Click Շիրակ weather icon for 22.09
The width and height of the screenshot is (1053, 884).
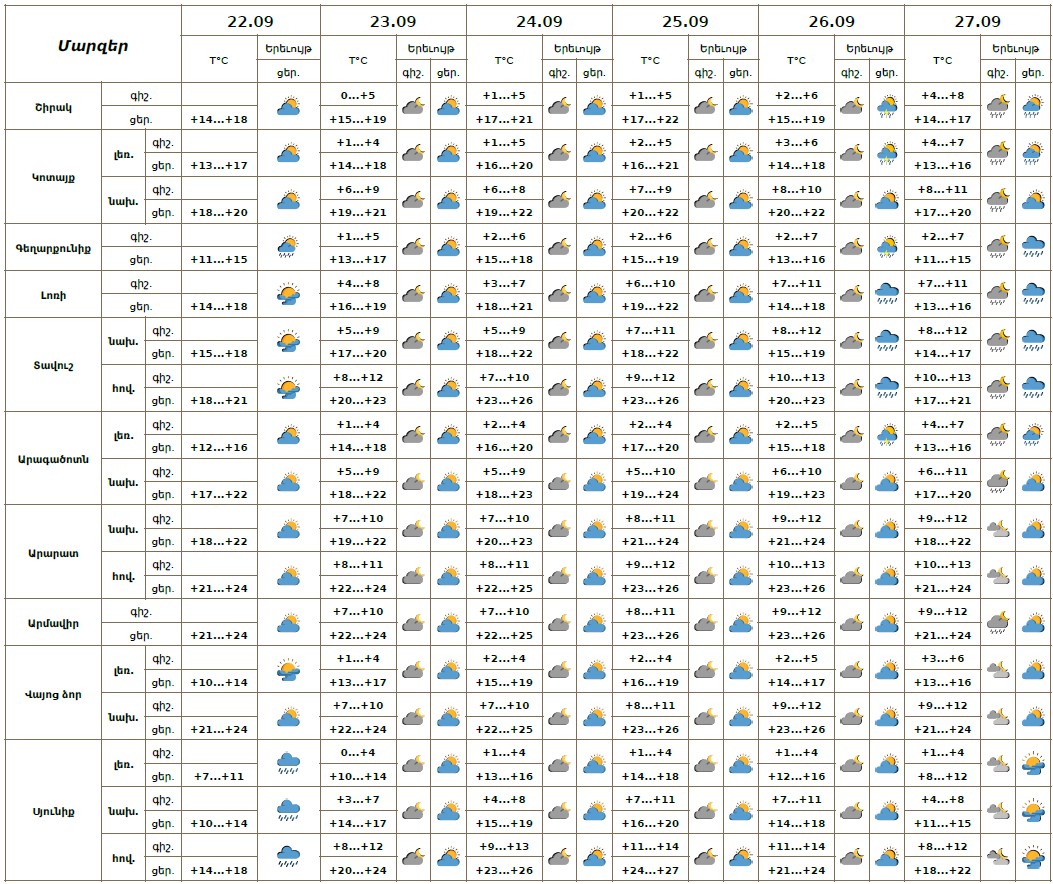point(288,107)
